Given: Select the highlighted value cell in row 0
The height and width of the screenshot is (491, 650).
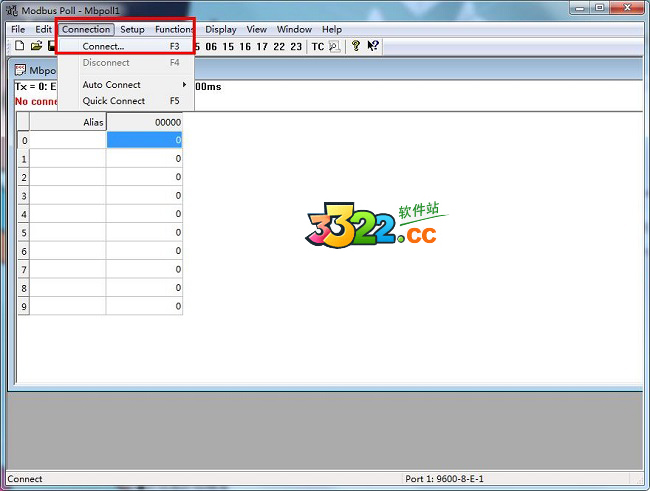Looking at the screenshot, I should pyautogui.click(x=144, y=140).
